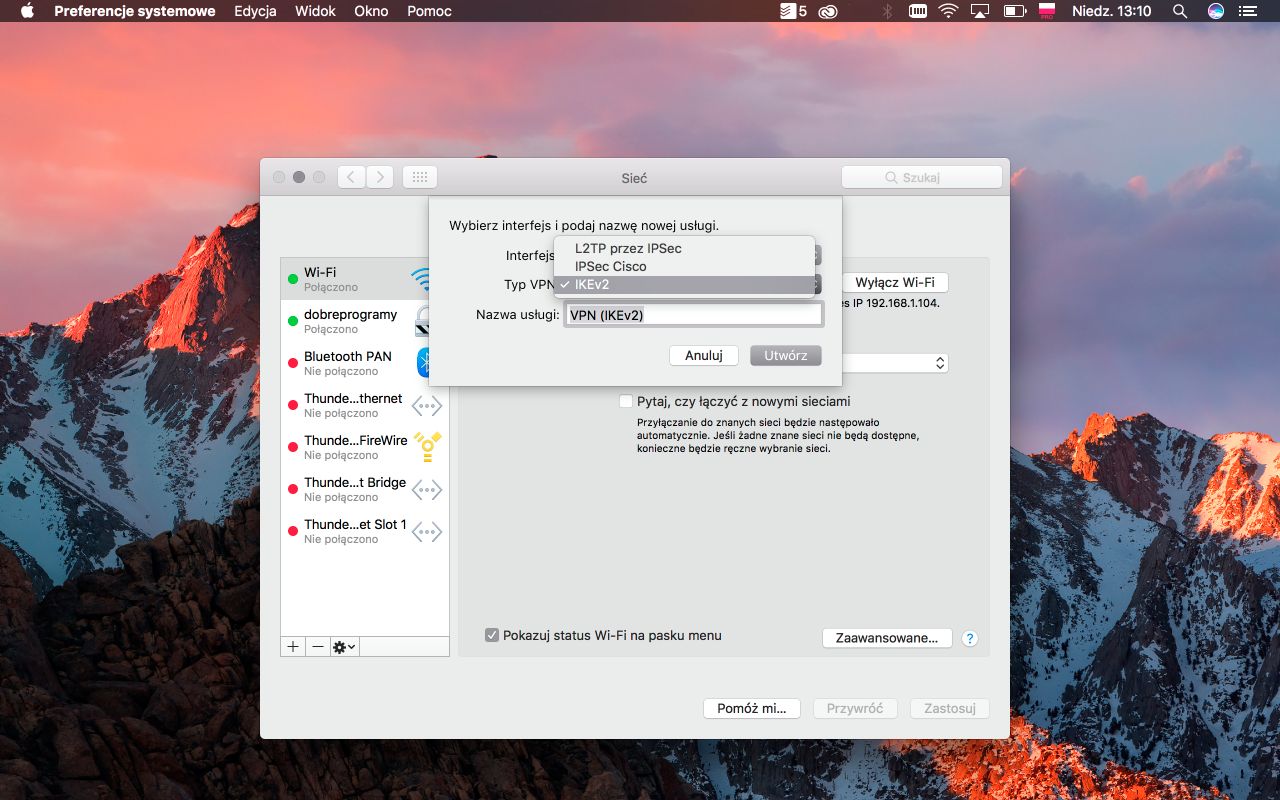Click the Przywróć button
The height and width of the screenshot is (800, 1280).
[x=855, y=708]
